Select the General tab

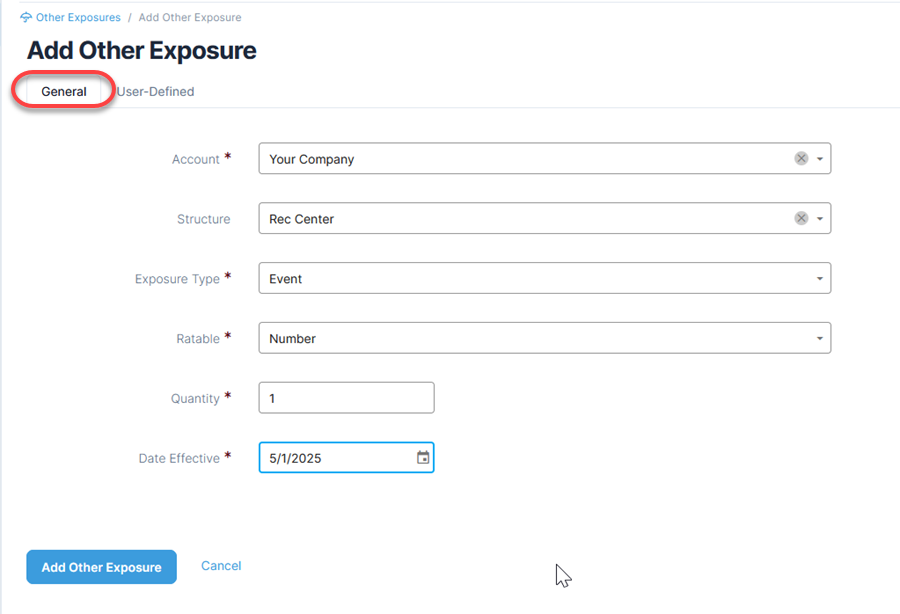point(64,91)
